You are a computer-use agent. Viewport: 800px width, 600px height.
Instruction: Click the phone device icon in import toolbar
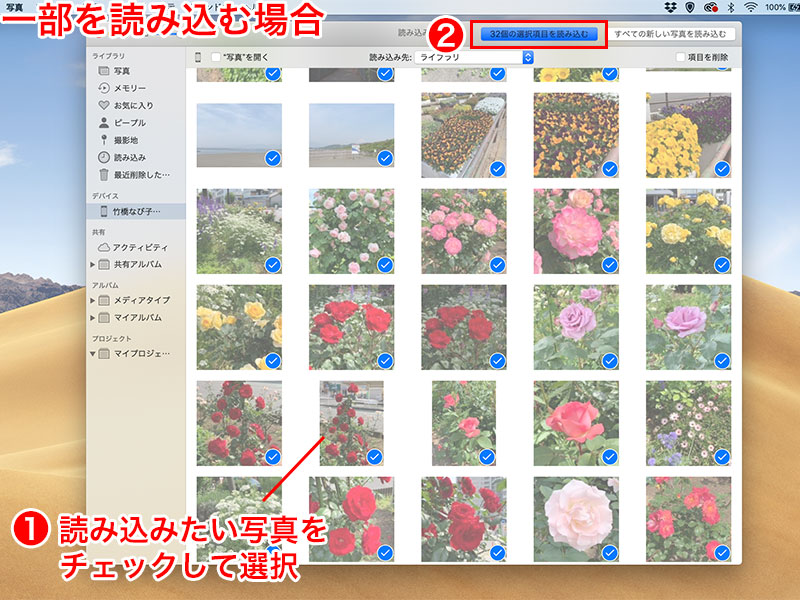(x=198, y=57)
